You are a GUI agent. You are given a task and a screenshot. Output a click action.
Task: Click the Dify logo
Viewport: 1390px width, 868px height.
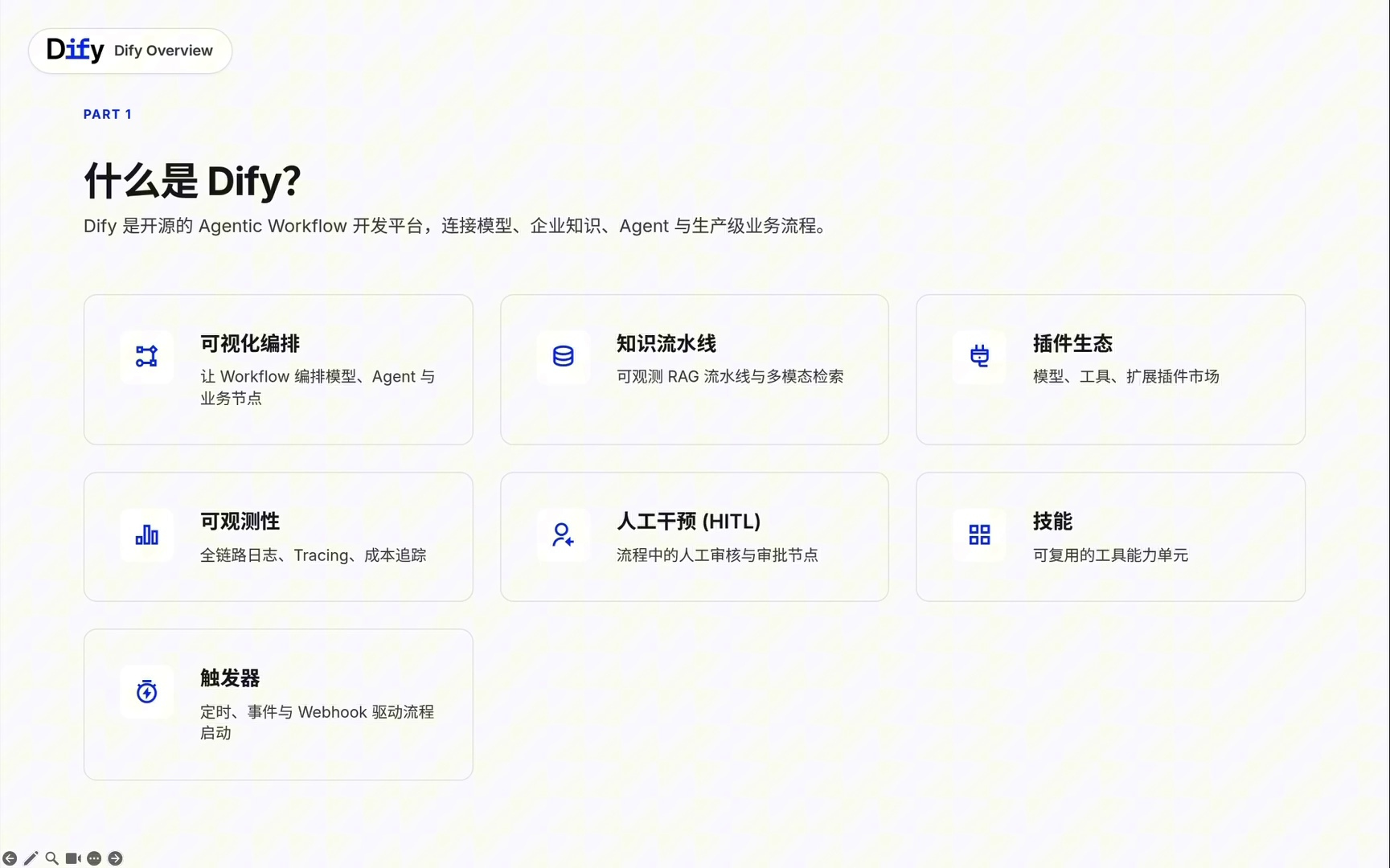click(75, 50)
